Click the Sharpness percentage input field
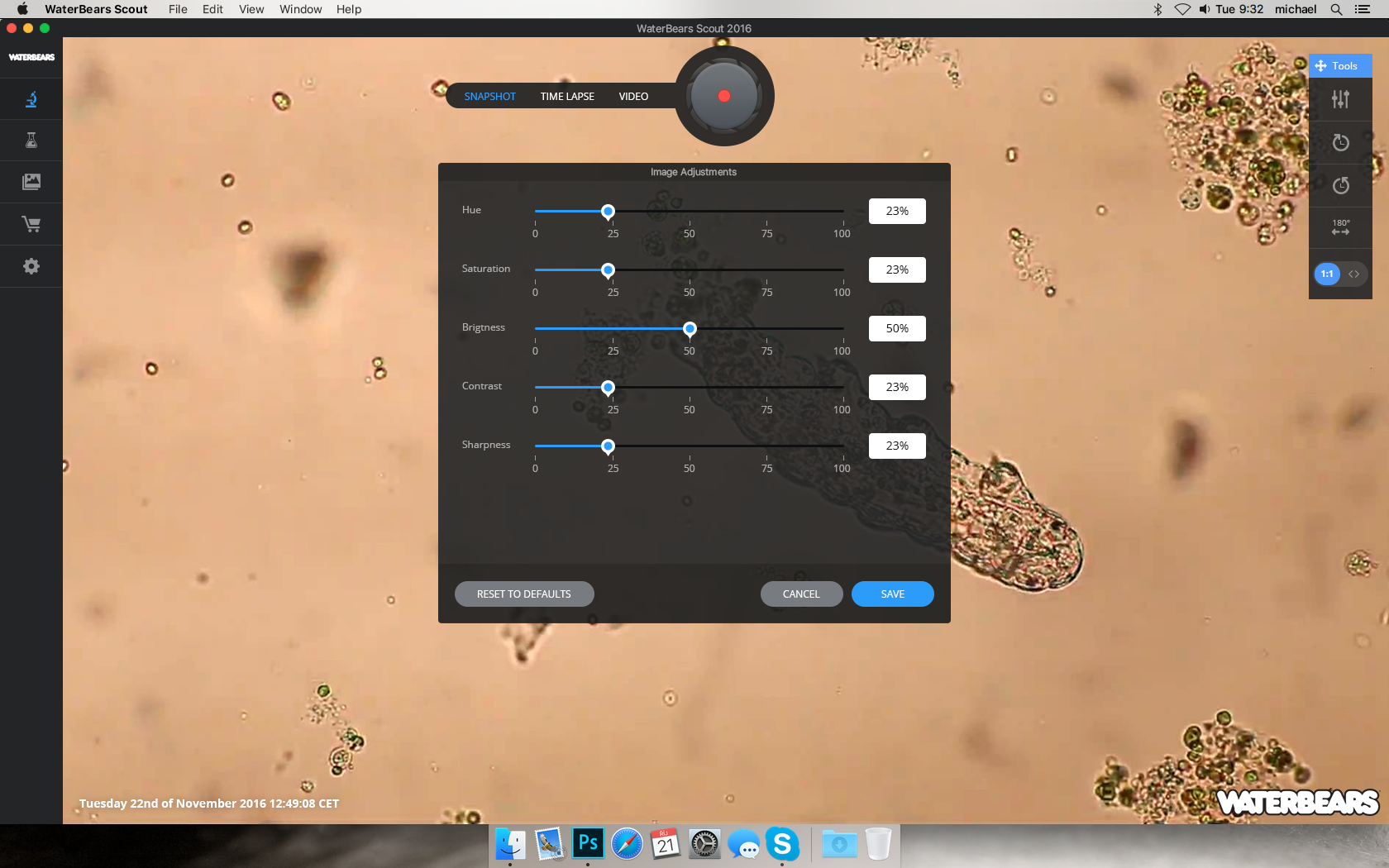 pyautogui.click(x=897, y=446)
